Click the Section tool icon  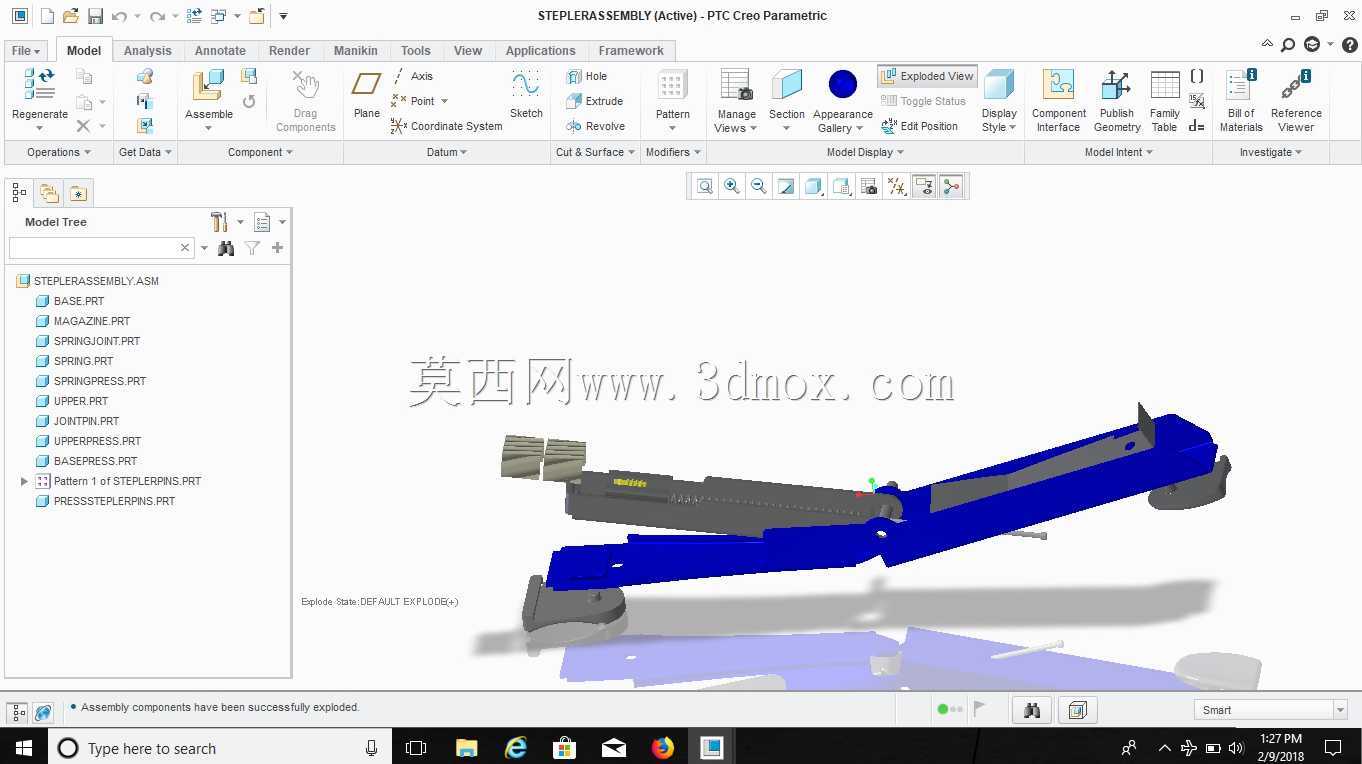787,85
